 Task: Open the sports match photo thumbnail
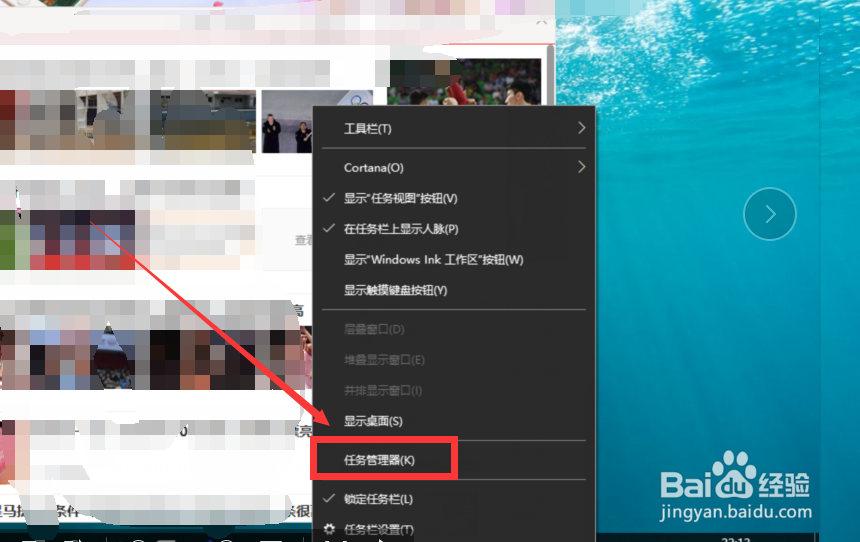coord(464,82)
